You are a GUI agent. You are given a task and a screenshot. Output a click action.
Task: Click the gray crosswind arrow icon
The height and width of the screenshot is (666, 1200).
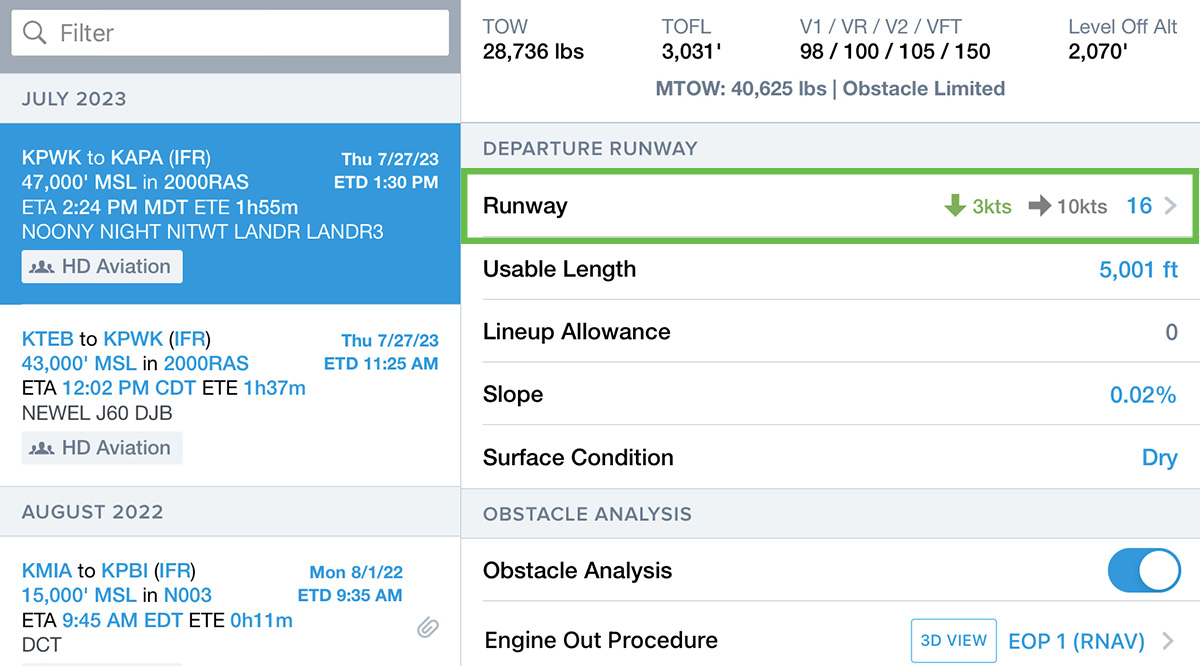coord(1040,206)
